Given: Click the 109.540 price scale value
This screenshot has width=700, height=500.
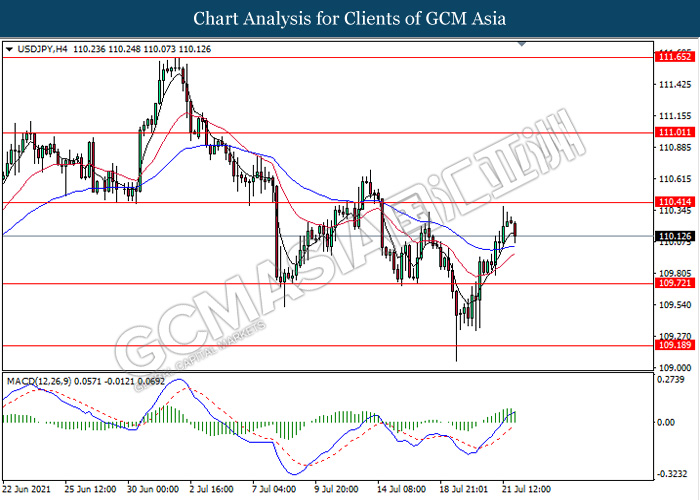Looking at the screenshot, I should tap(675, 305).
